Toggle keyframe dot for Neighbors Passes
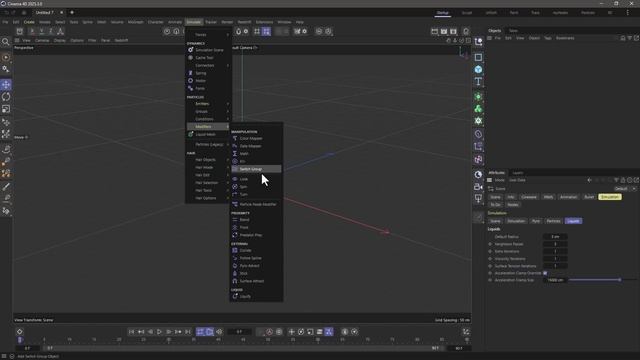The width and height of the screenshot is (640, 360). [490, 244]
